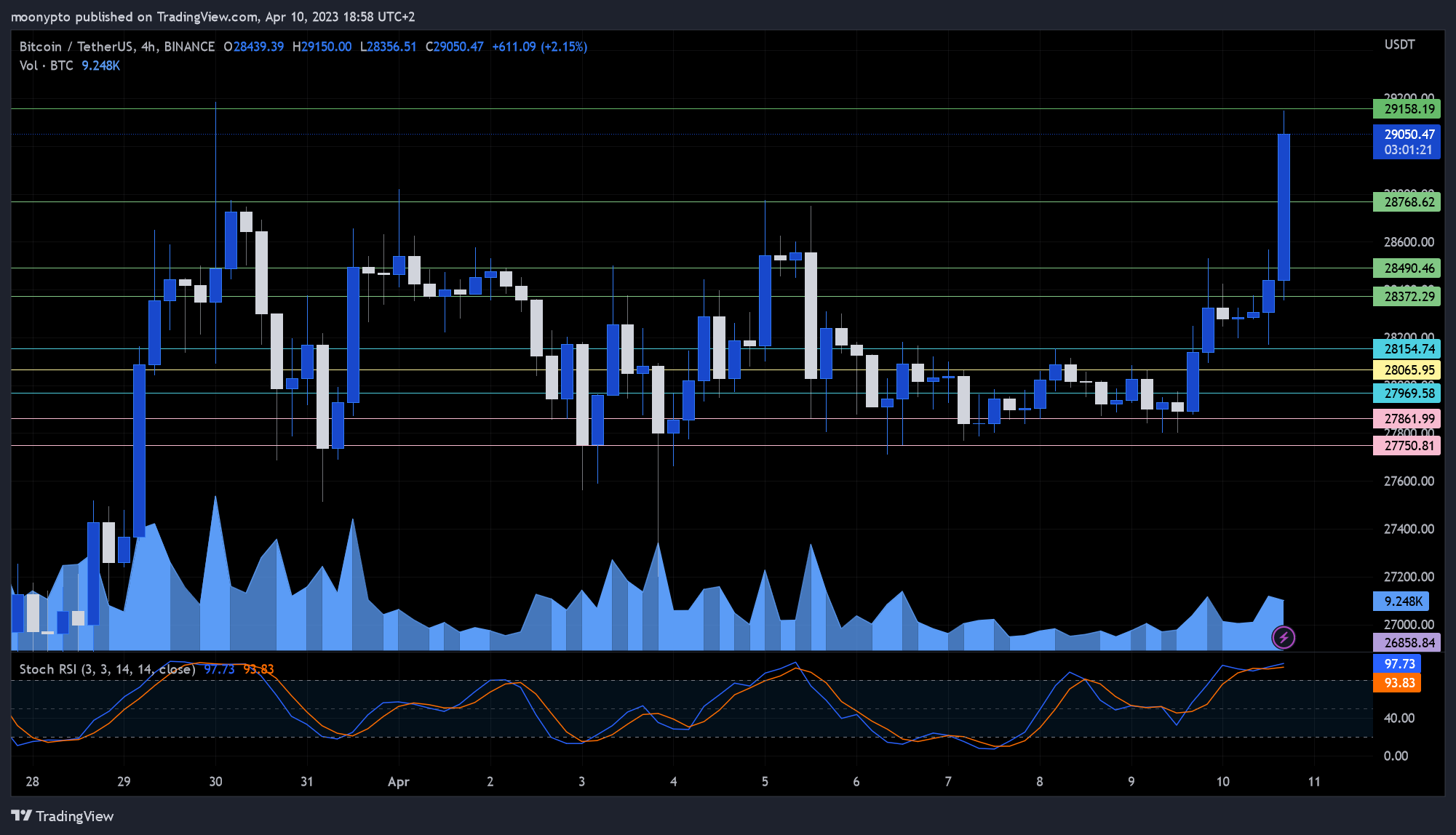Click the 03:01:21 candle countdown timer
Screen dimensions: 1456x835
[1407, 151]
